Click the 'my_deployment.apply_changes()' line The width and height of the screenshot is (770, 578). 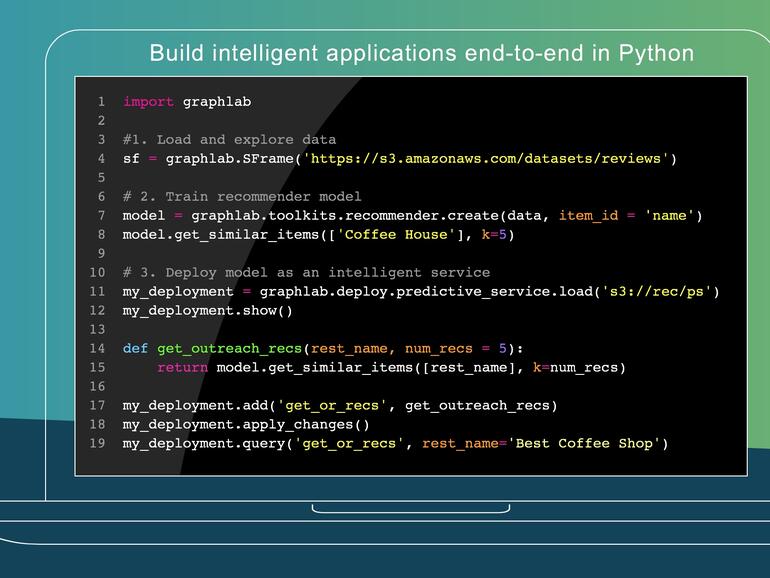tap(246, 425)
